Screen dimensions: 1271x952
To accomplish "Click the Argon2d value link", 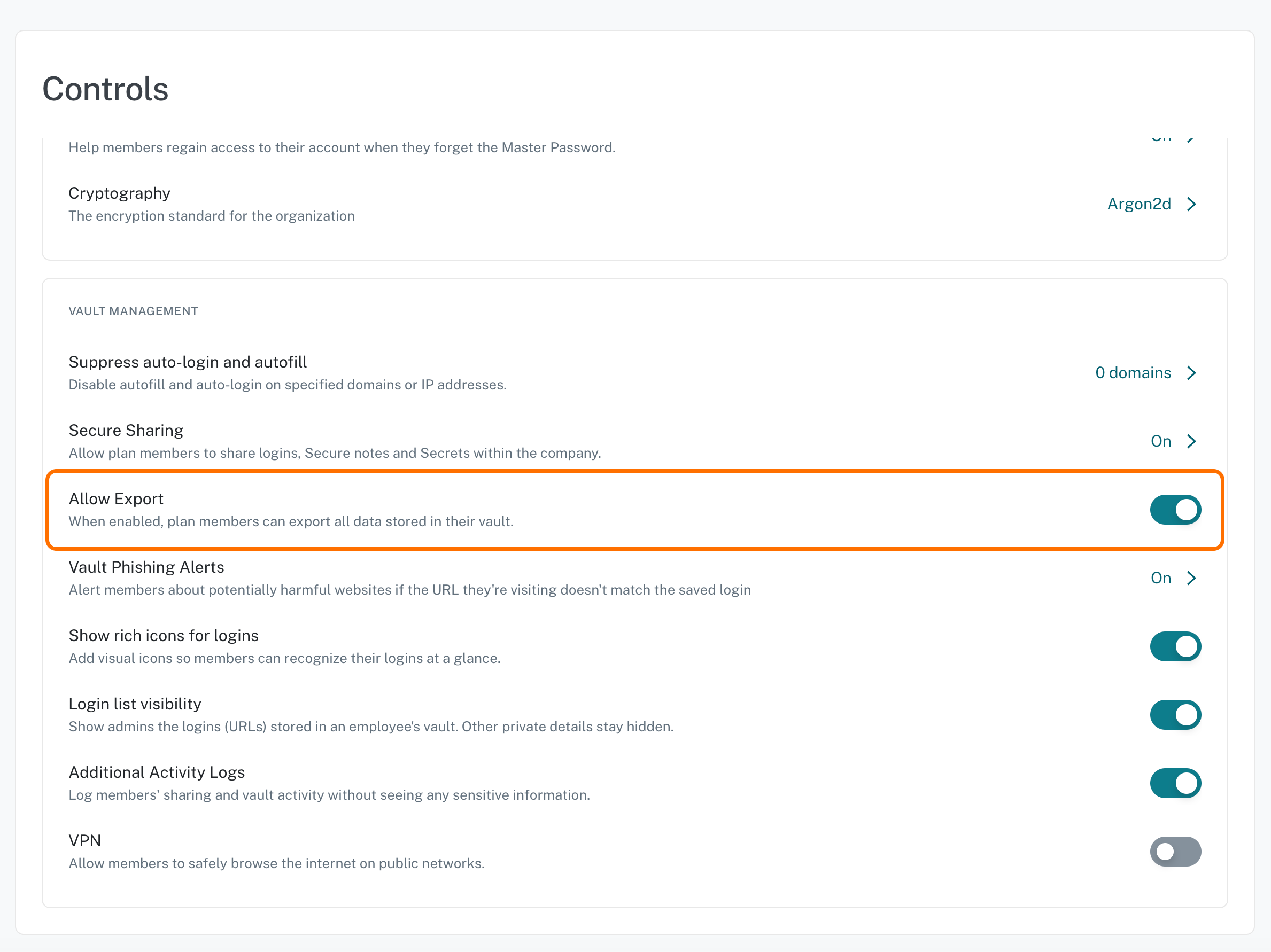I will pyautogui.click(x=1139, y=205).
